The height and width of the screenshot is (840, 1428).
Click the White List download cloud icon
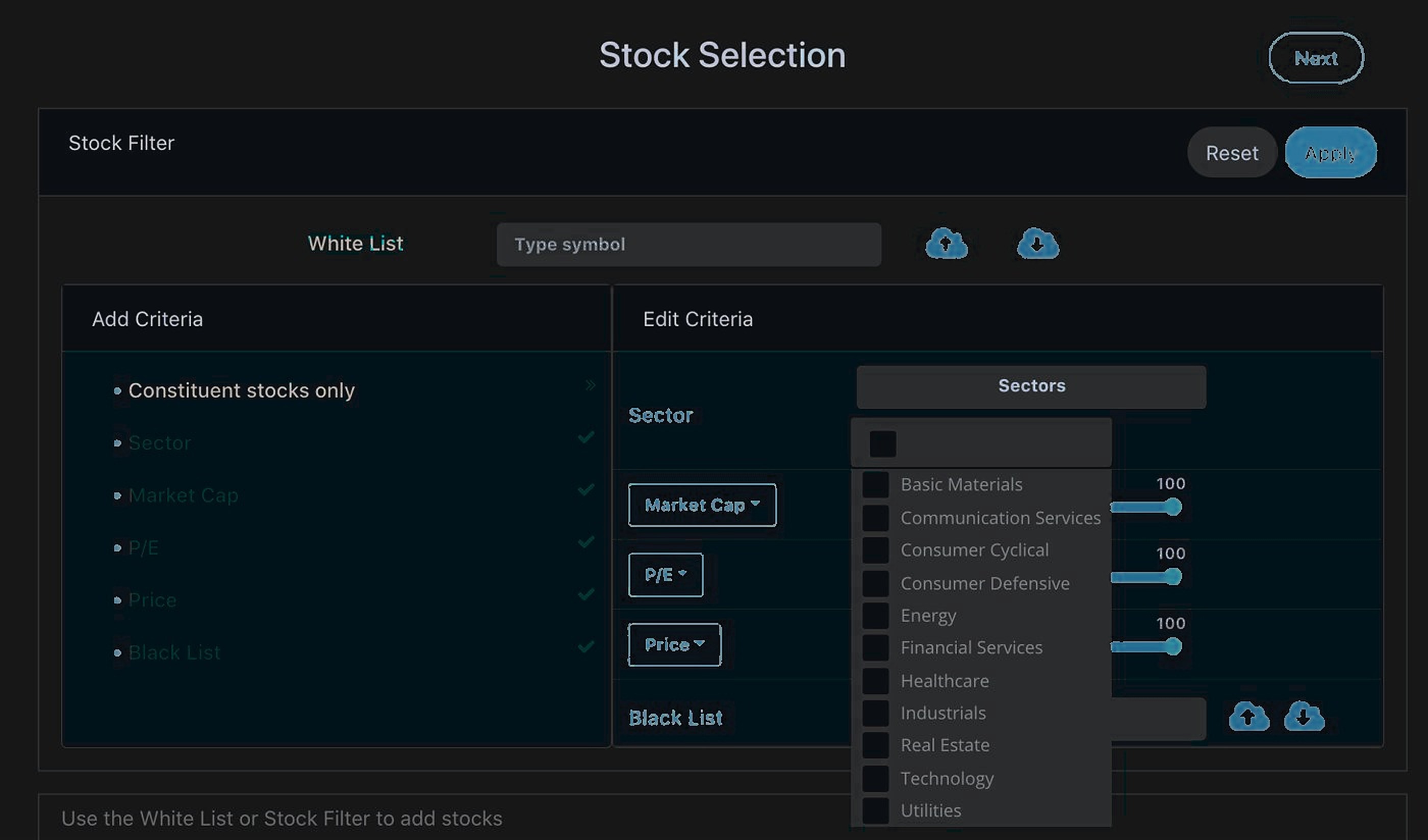[x=1037, y=244]
